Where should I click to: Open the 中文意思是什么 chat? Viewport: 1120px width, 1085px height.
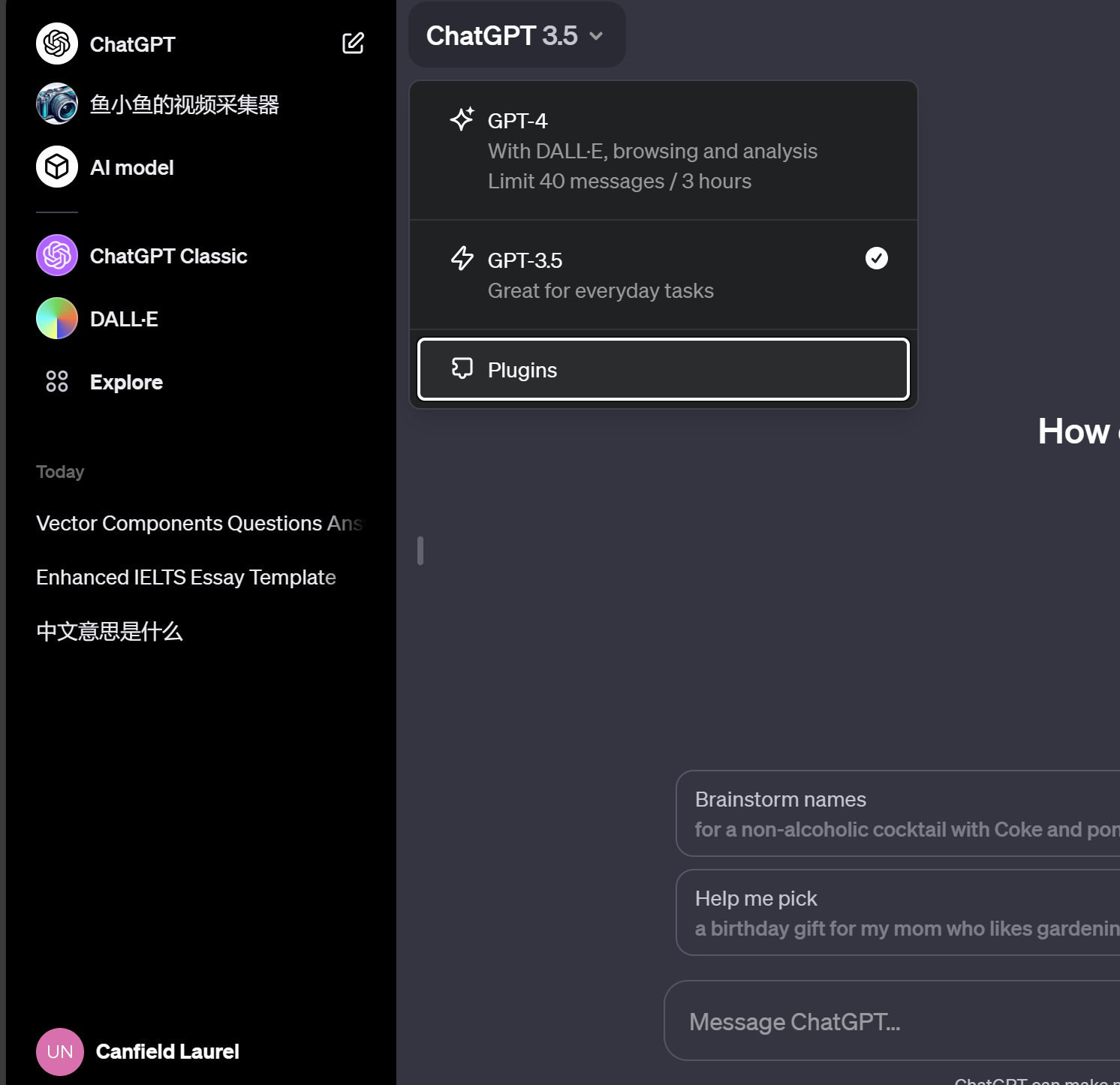click(x=200, y=631)
